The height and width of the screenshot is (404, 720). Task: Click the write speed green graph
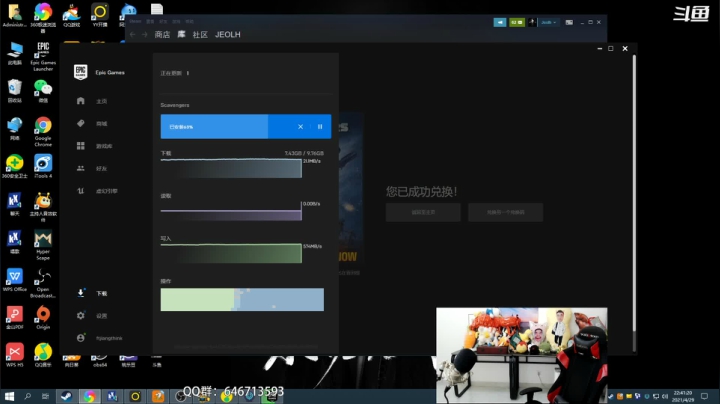pyautogui.click(x=231, y=253)
